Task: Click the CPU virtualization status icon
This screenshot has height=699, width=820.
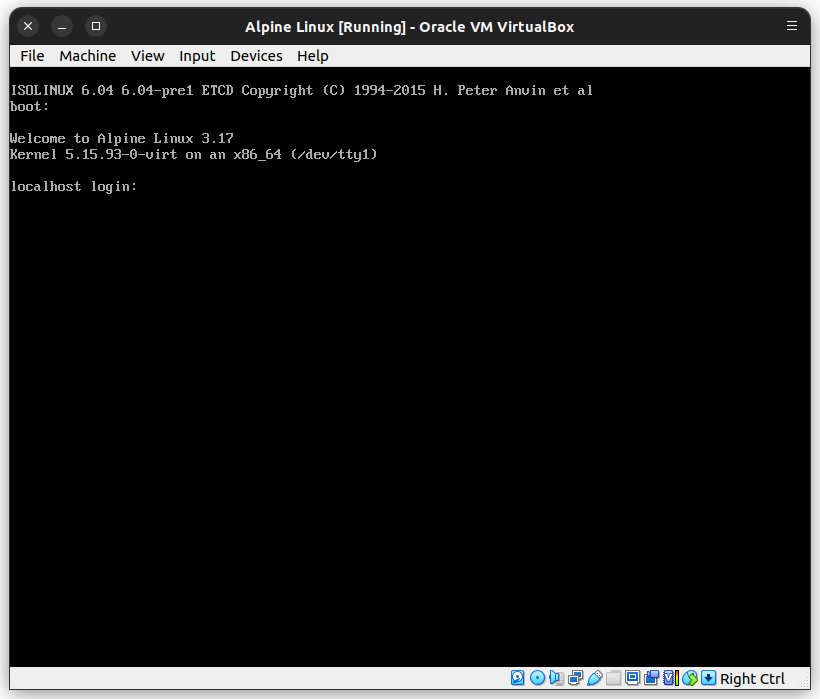Action: click(671, 678)
